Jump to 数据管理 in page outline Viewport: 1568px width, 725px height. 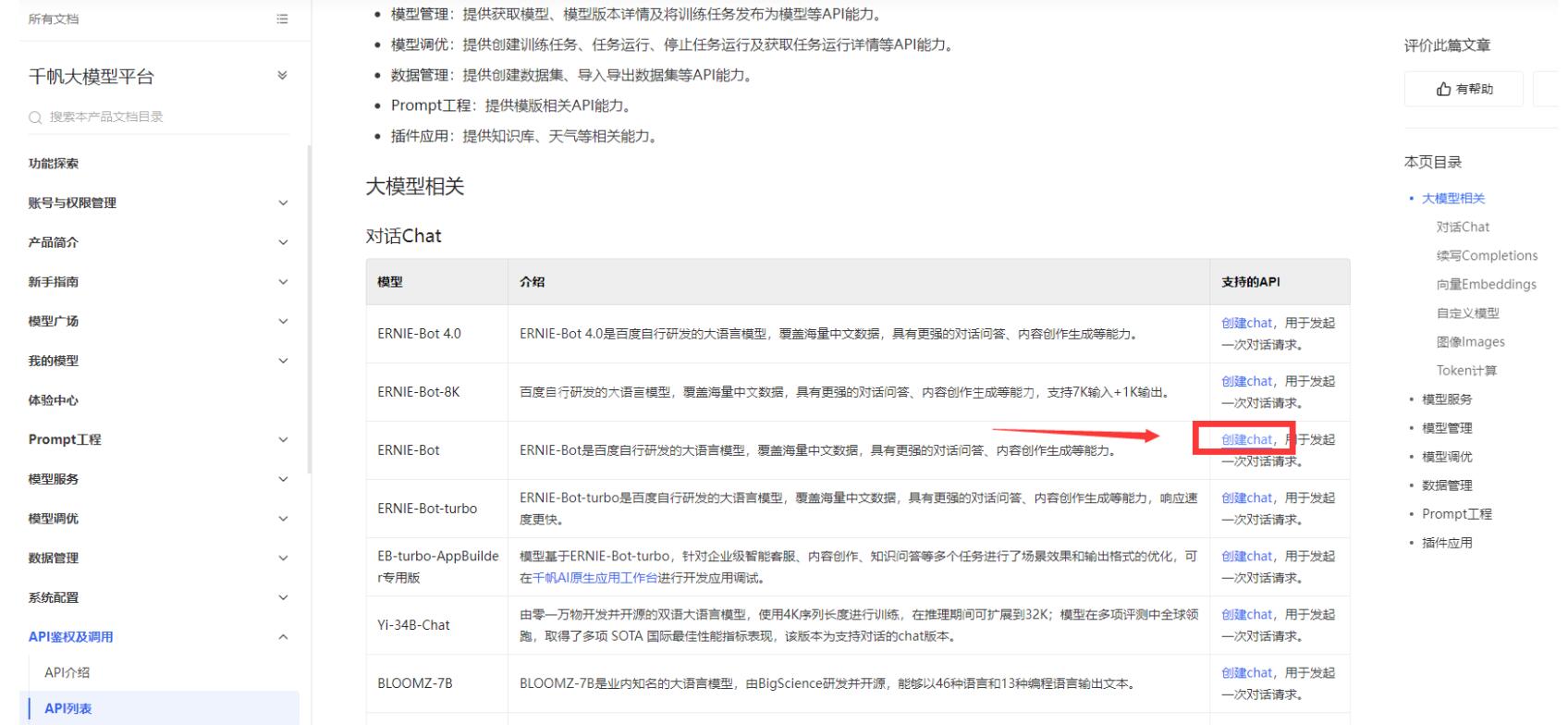pyautogui.click(x=1447, y=485)
